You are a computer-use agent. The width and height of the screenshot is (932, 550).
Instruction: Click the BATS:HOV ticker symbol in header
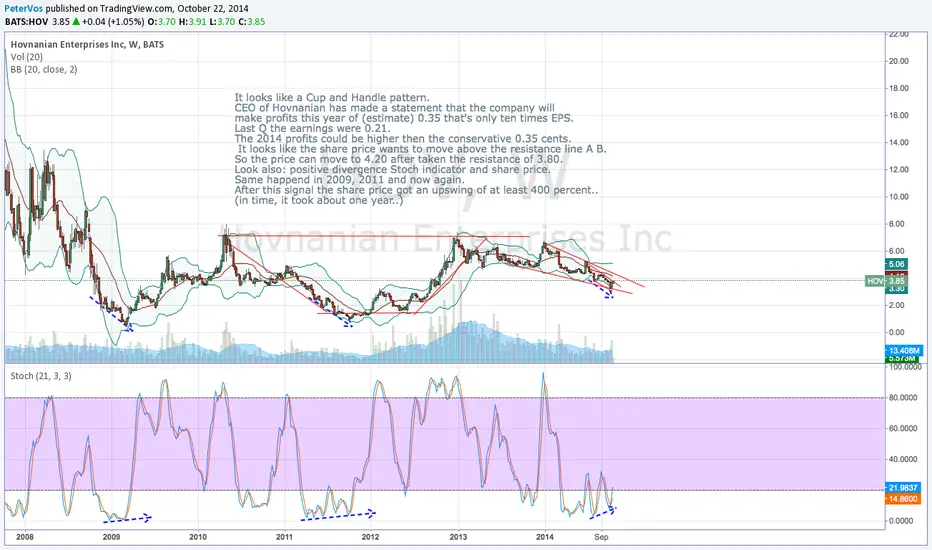[27, 21]
